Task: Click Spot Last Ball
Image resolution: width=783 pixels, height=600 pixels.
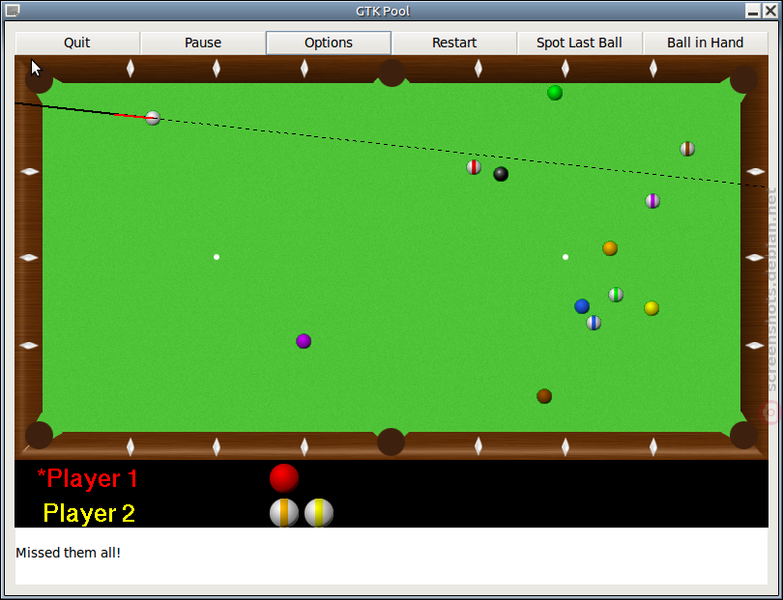Action: click(579, 42)
